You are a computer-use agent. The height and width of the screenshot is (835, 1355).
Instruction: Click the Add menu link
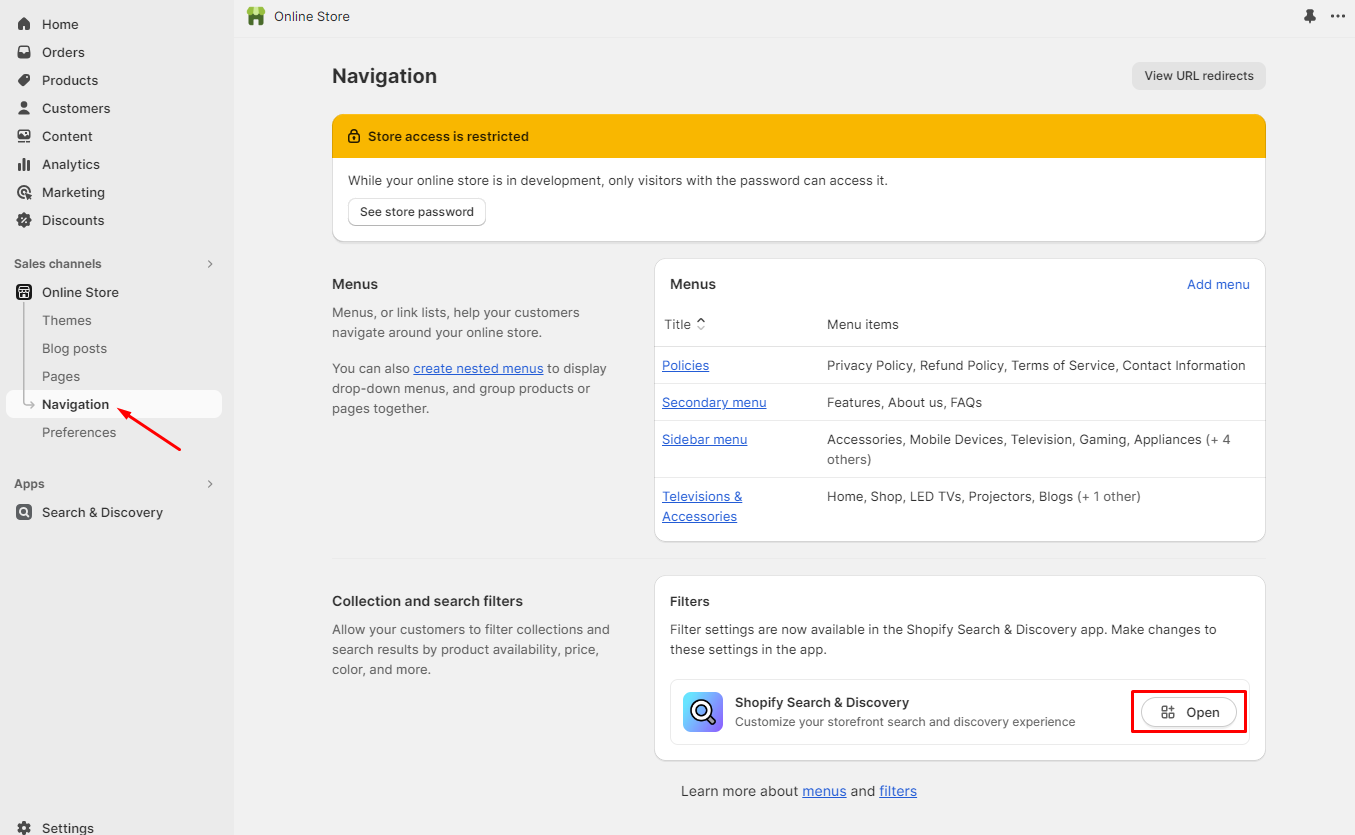[1218, 284]
